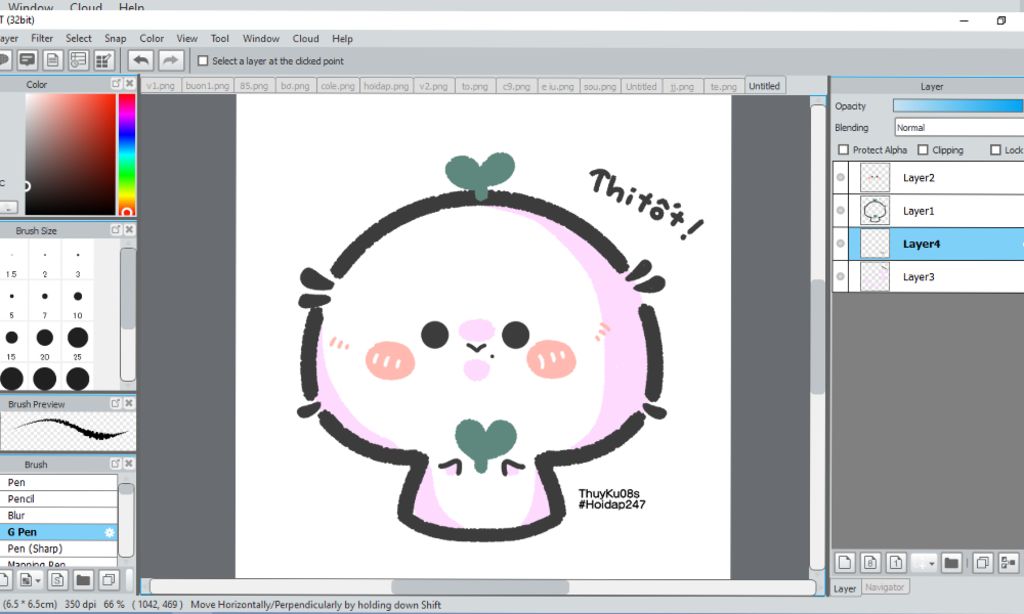Open the add-layer type dropdown arrow
The height and width of the screenshot is (614, 1024).
[x=923, y=562]
